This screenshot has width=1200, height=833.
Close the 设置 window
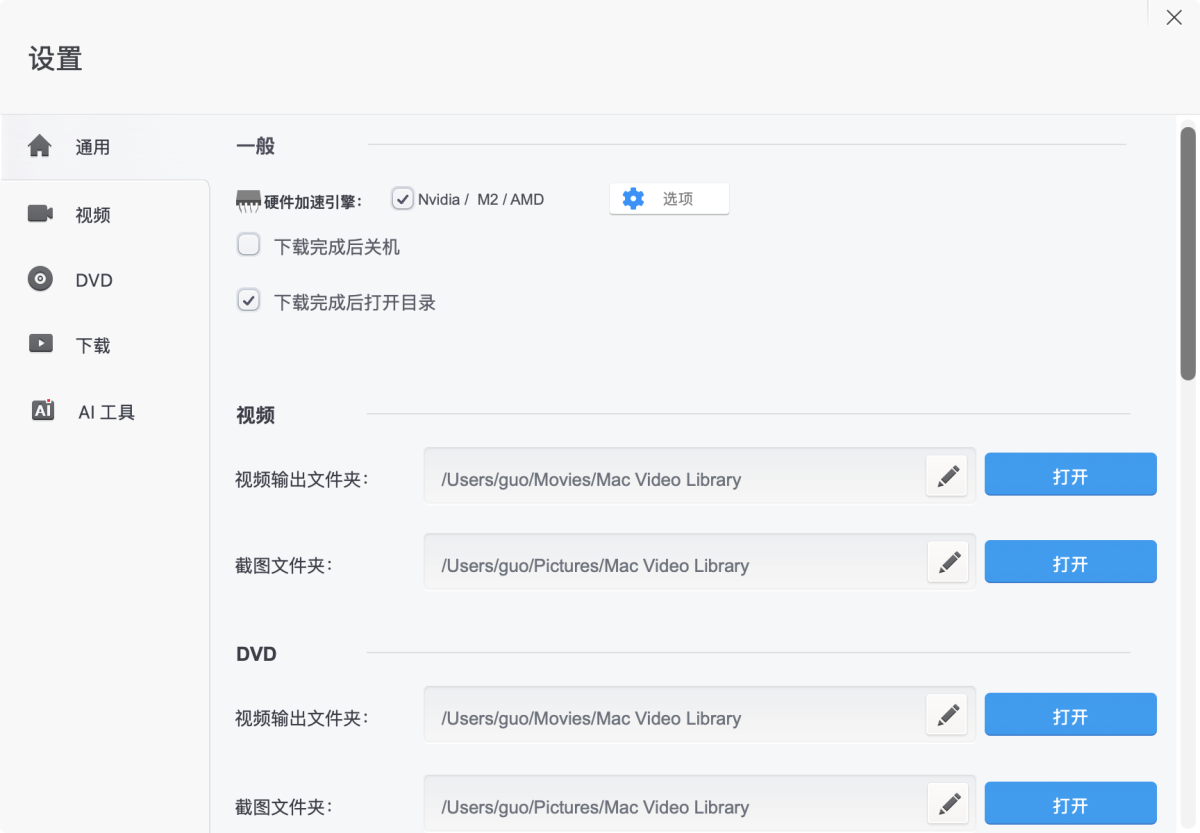pyautogui.click(x=1174, y=17)
